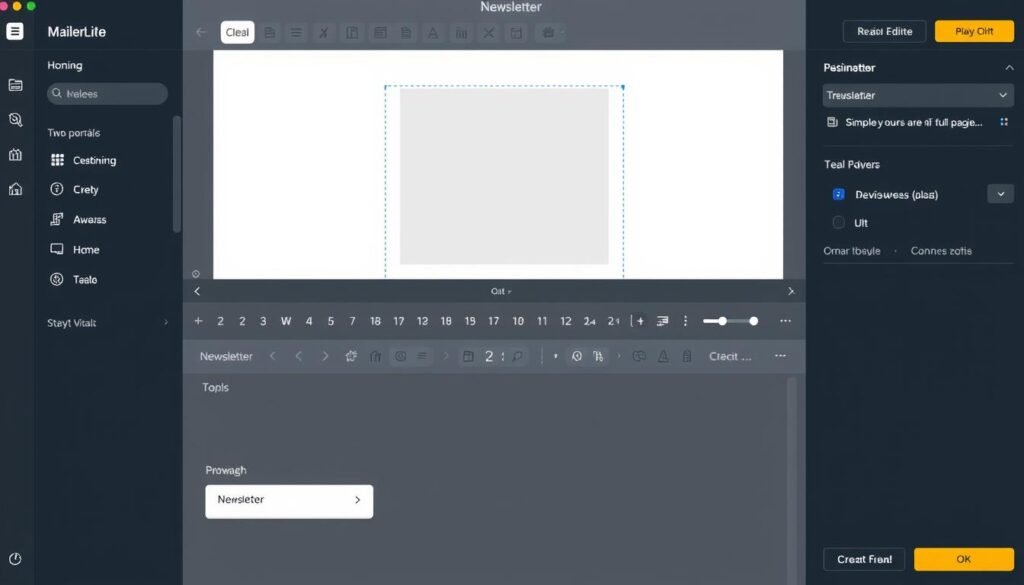Open the Translater dropdown

pyautogui.click(x=917, y=95)
